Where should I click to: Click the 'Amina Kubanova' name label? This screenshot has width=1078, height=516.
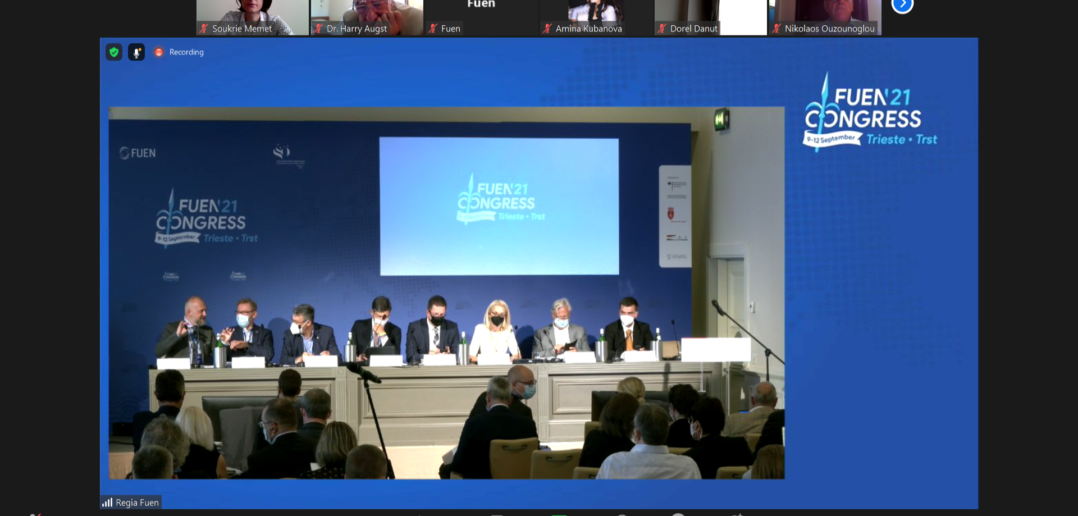(x=589, y=29)
